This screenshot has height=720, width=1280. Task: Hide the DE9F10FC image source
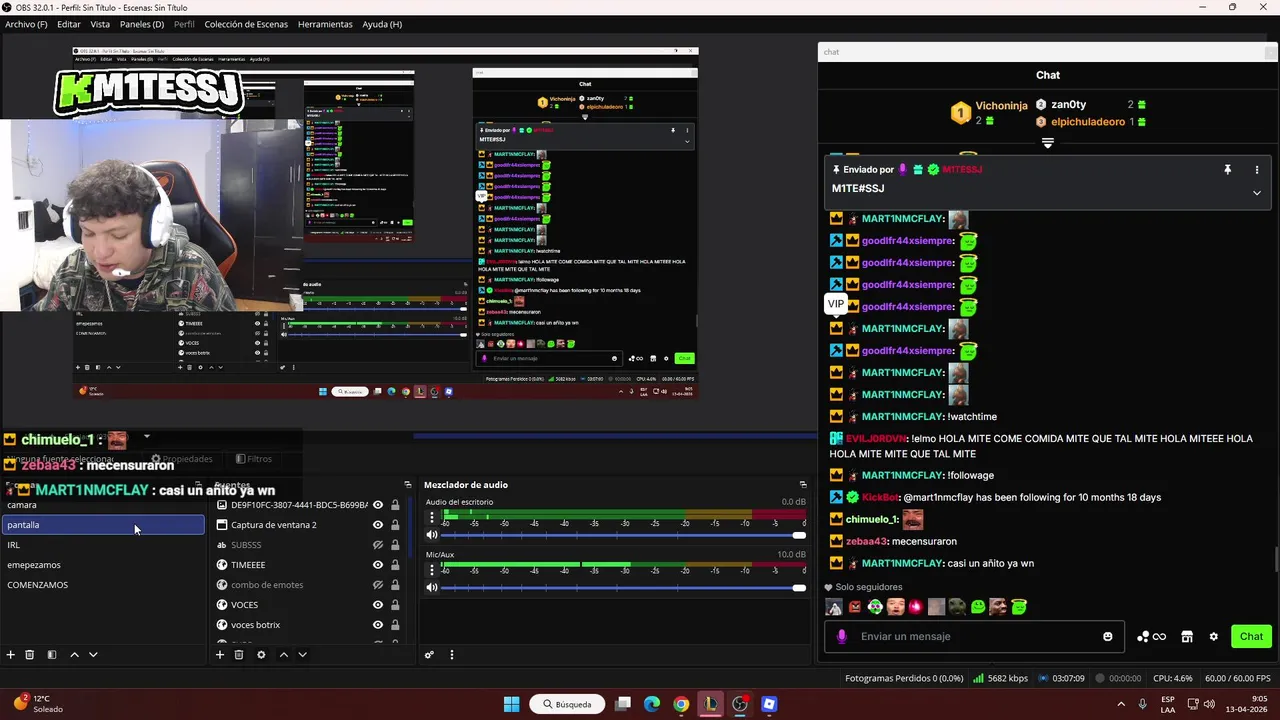click(x=378, y=505)
